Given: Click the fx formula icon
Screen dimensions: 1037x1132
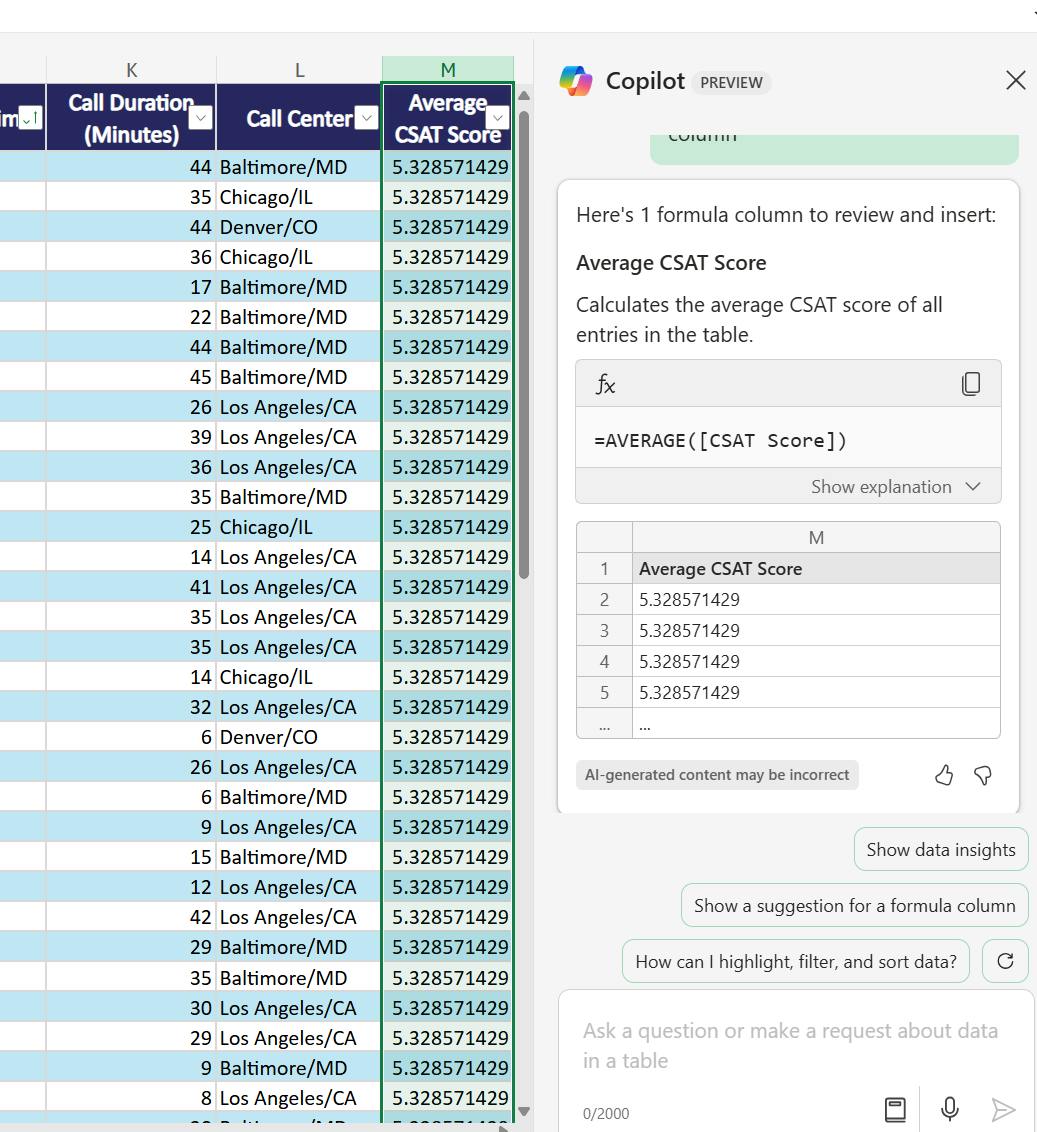Looking at the screenshot, I should click(605, 384).
